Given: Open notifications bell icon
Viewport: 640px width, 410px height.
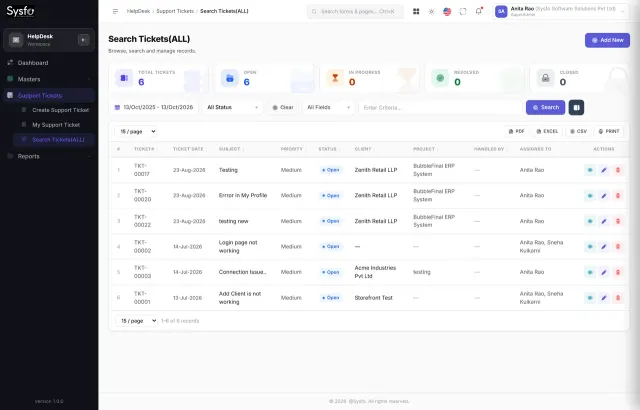Looking at the screenshot, I should pos(478,11).
